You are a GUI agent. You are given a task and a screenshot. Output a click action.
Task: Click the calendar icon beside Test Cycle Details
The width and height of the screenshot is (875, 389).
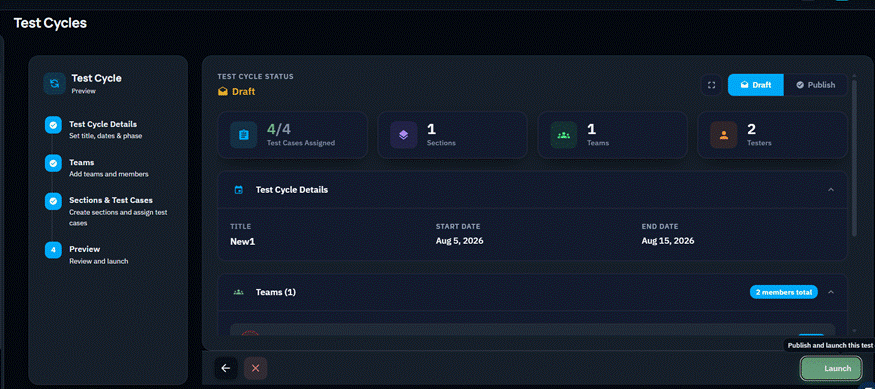239,190
